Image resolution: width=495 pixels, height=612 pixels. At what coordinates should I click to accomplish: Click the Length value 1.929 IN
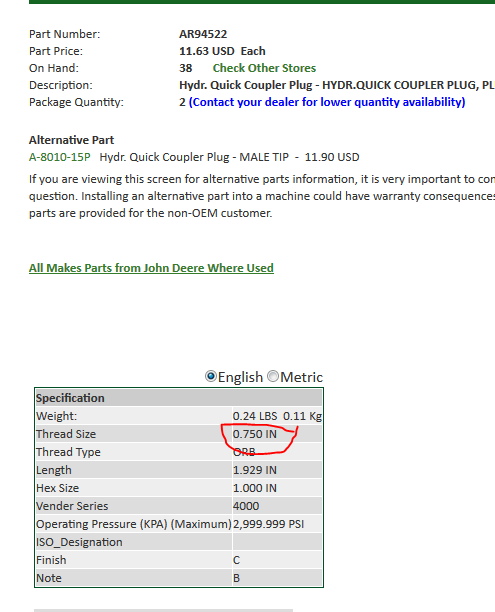pos(255,470)
